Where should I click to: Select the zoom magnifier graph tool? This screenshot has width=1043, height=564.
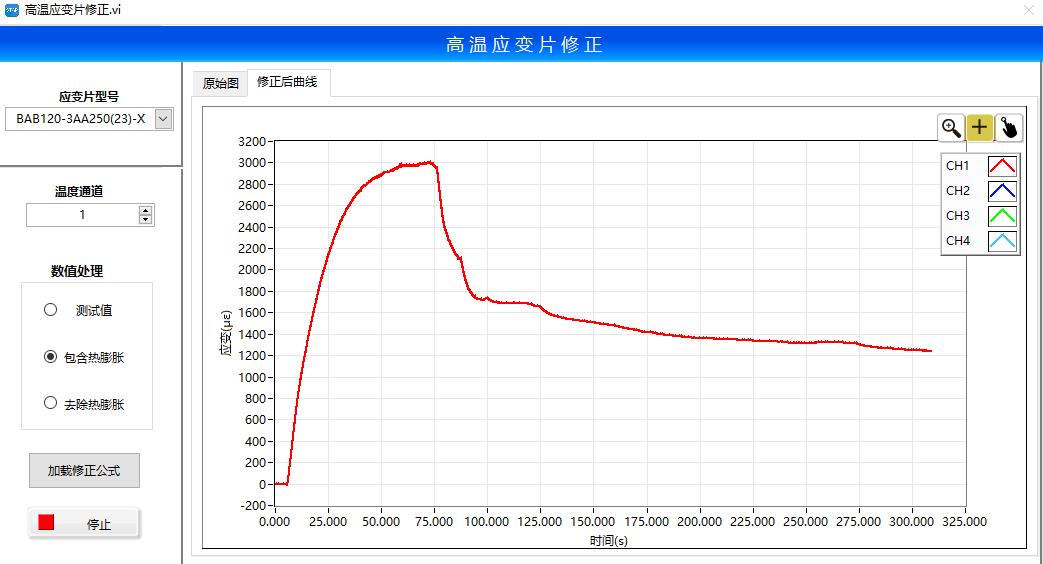tap(951, 127)
